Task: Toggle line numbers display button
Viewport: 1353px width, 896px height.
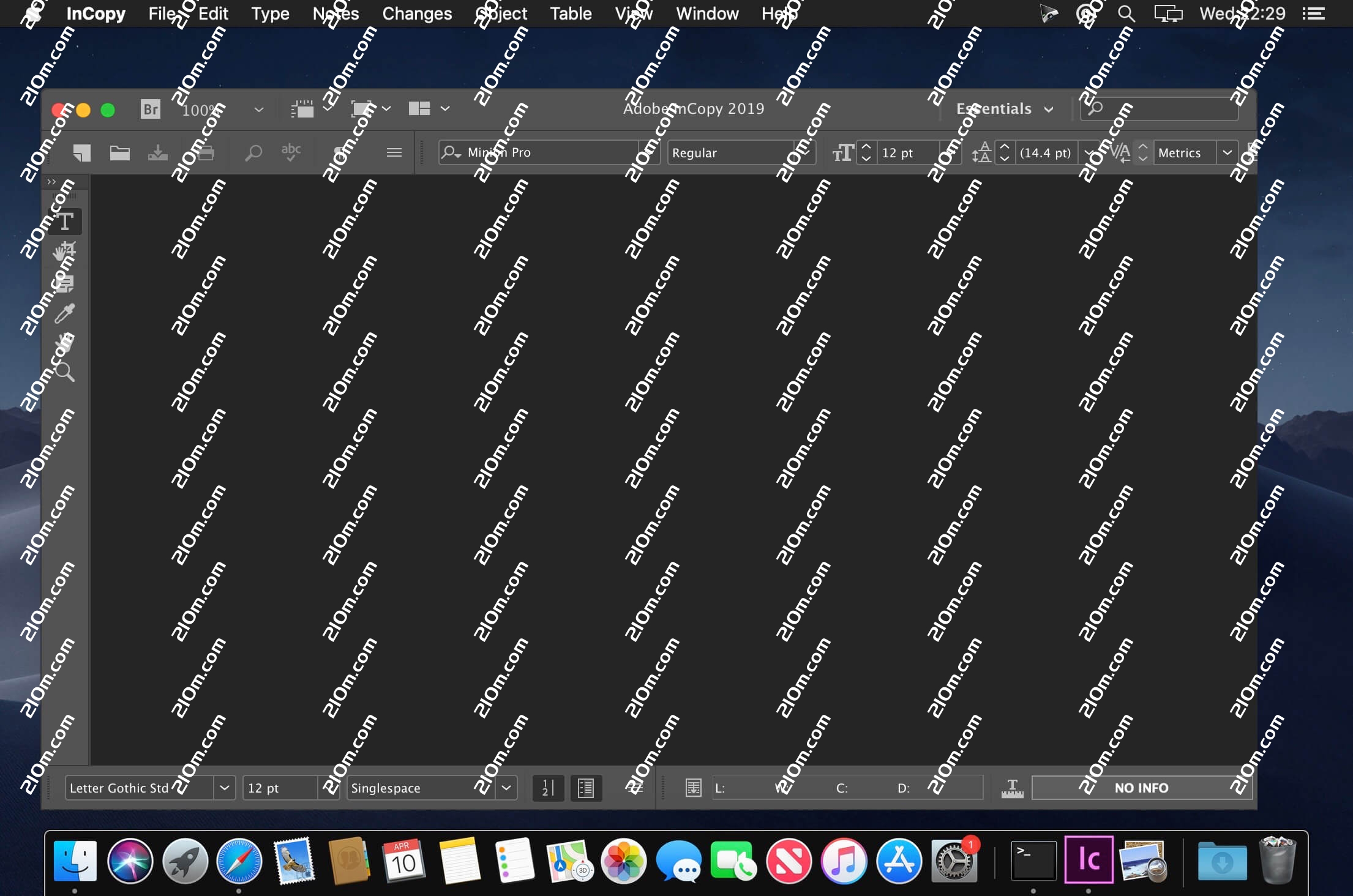Action: coord(548,788)
